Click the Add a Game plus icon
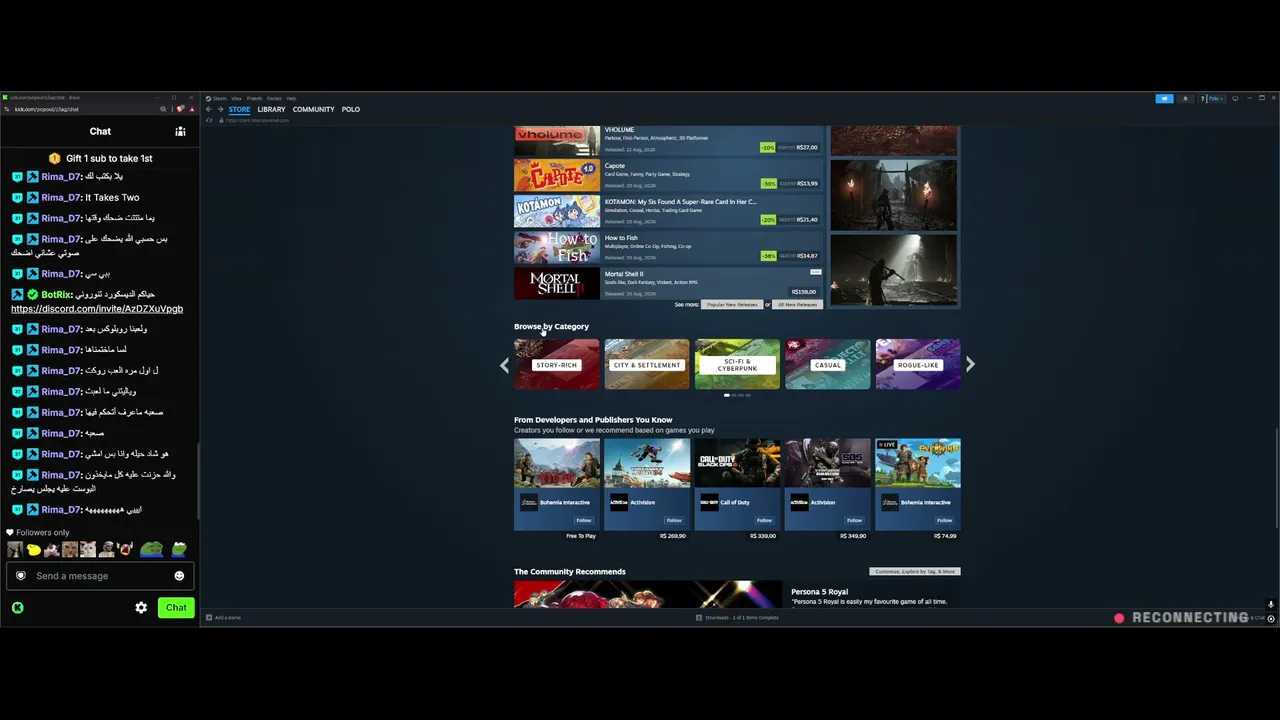 208,618
